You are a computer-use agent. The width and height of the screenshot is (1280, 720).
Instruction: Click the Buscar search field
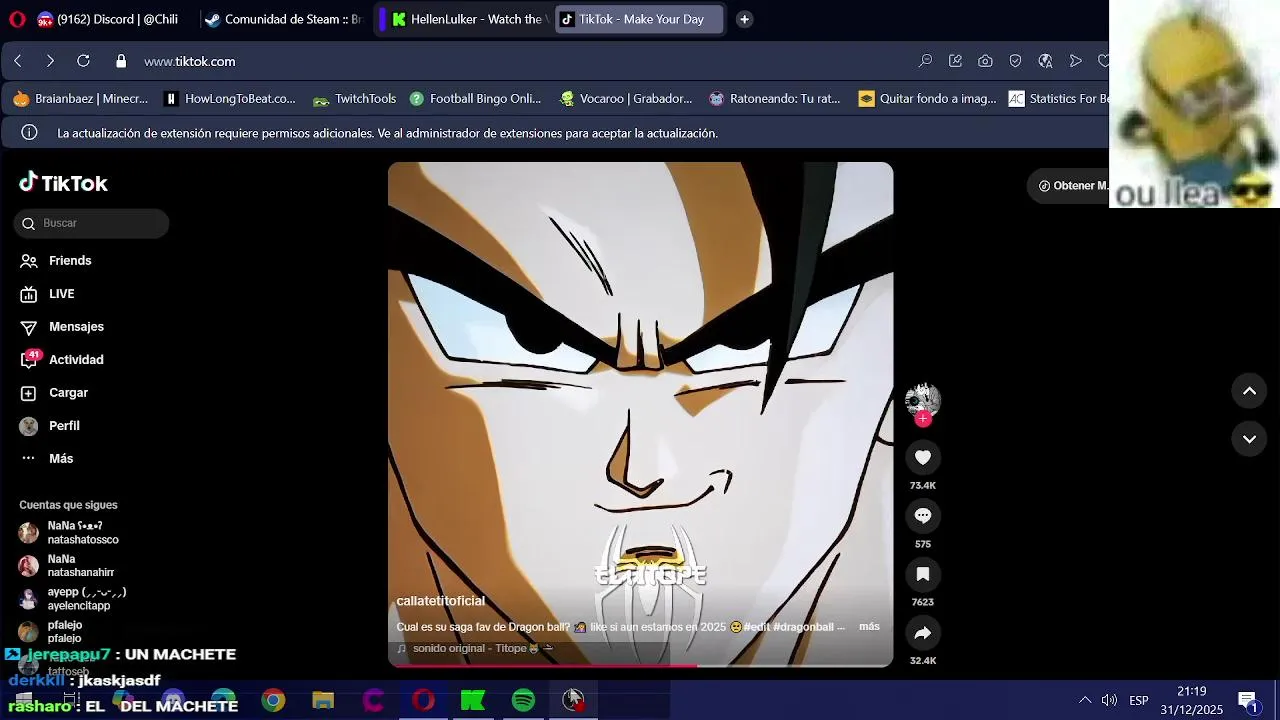(91, 223)
